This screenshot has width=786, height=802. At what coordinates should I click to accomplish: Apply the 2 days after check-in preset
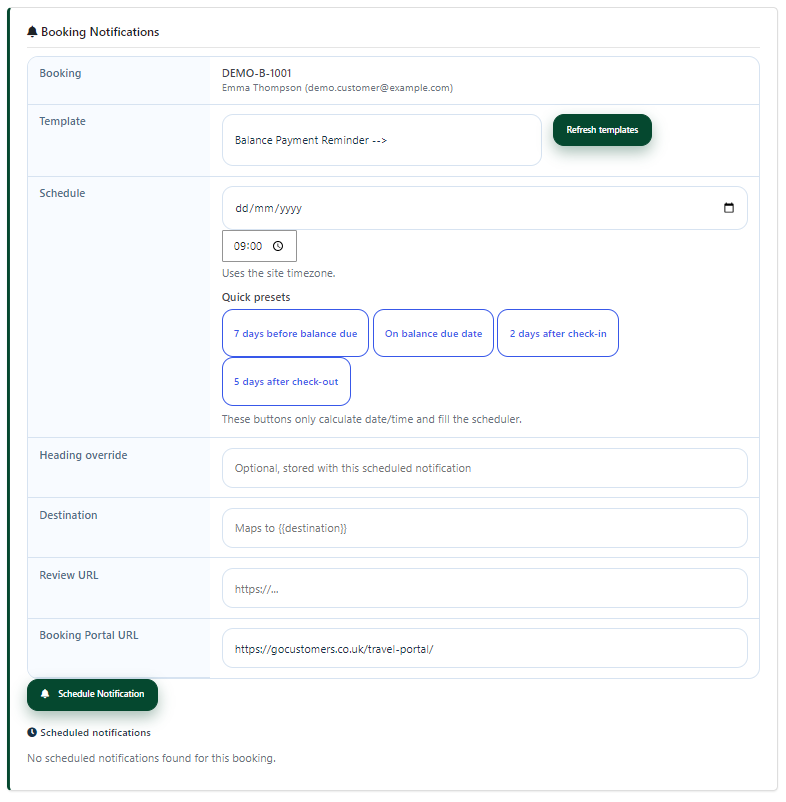click(x=558, y=333)
